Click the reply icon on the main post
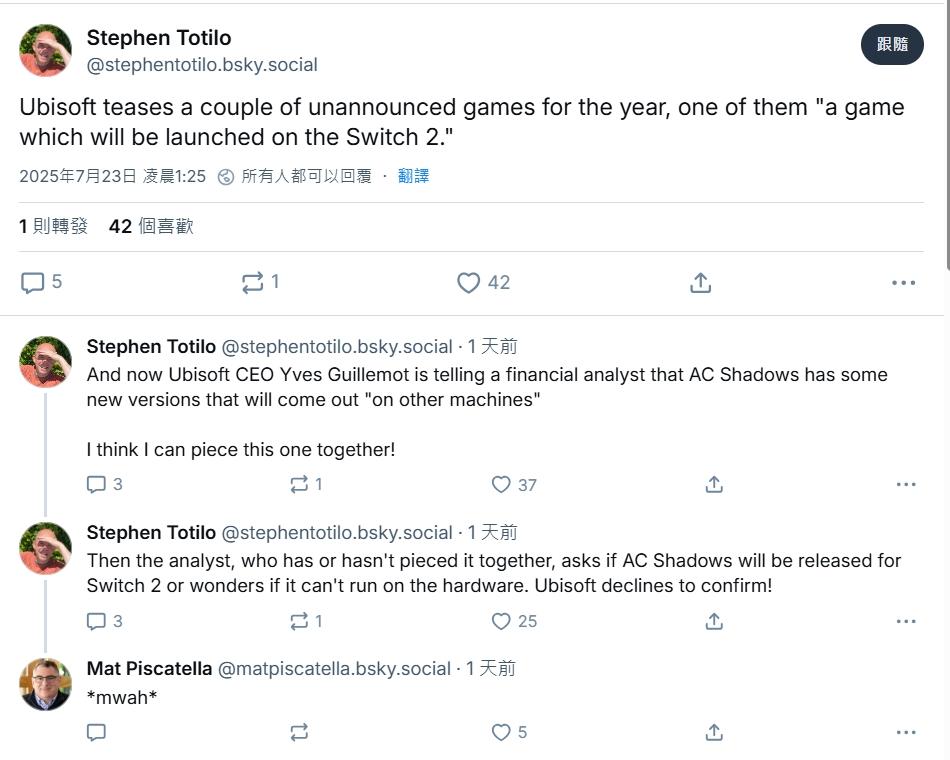 [33, 282]
